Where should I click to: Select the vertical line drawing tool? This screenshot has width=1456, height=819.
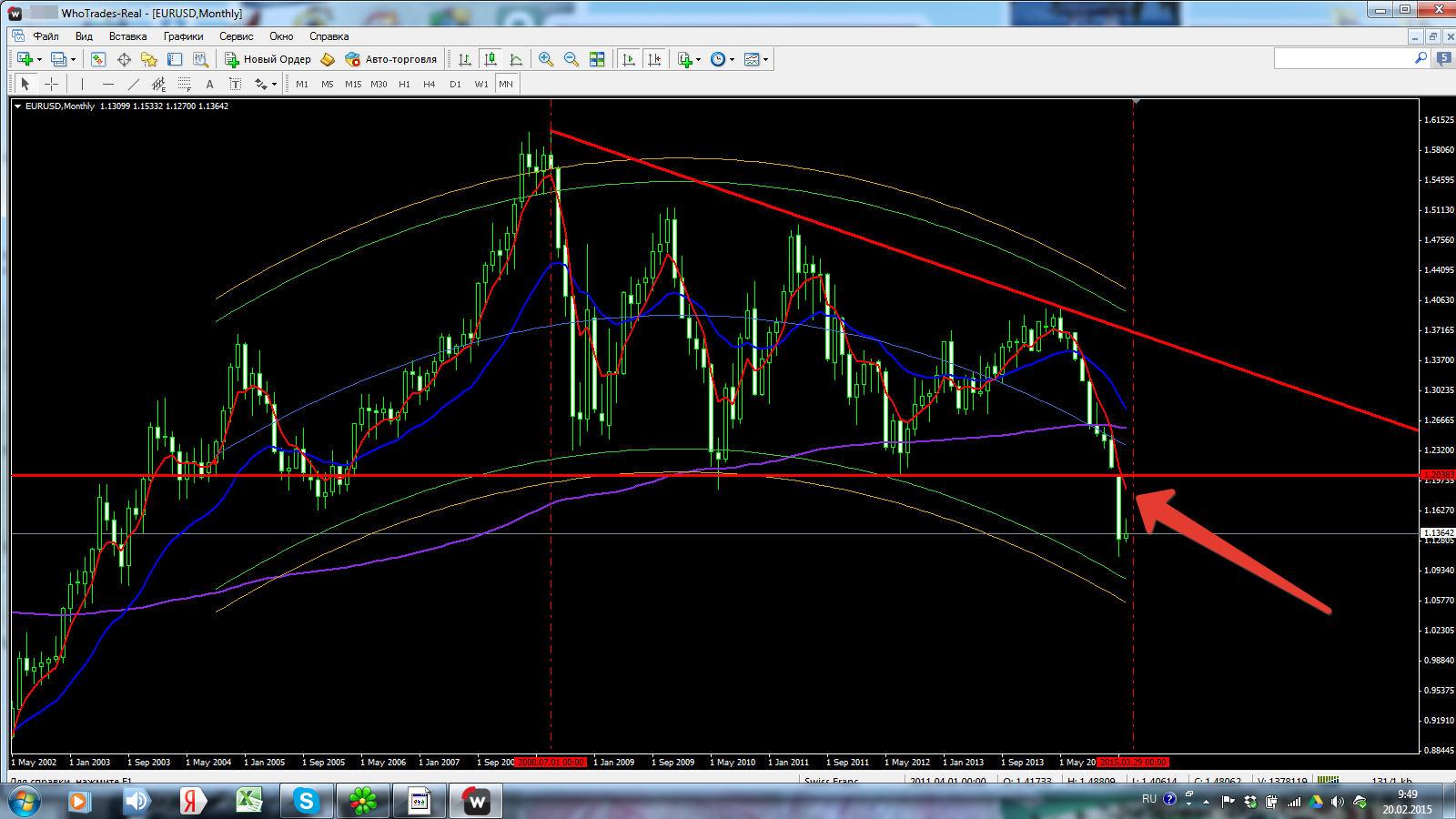pos(82,84)
